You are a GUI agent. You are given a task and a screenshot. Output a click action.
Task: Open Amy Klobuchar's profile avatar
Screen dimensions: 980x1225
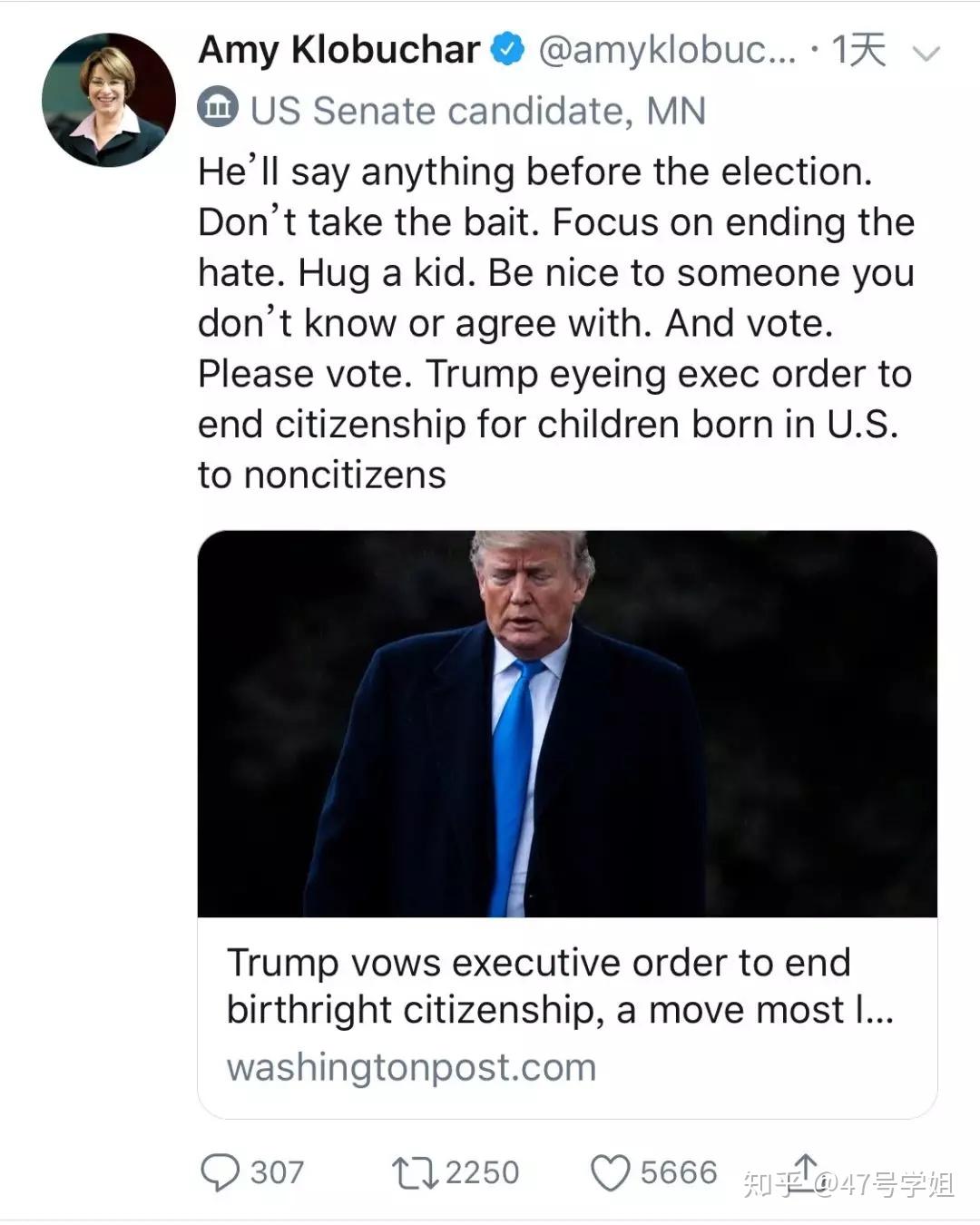tap(108, 100)
